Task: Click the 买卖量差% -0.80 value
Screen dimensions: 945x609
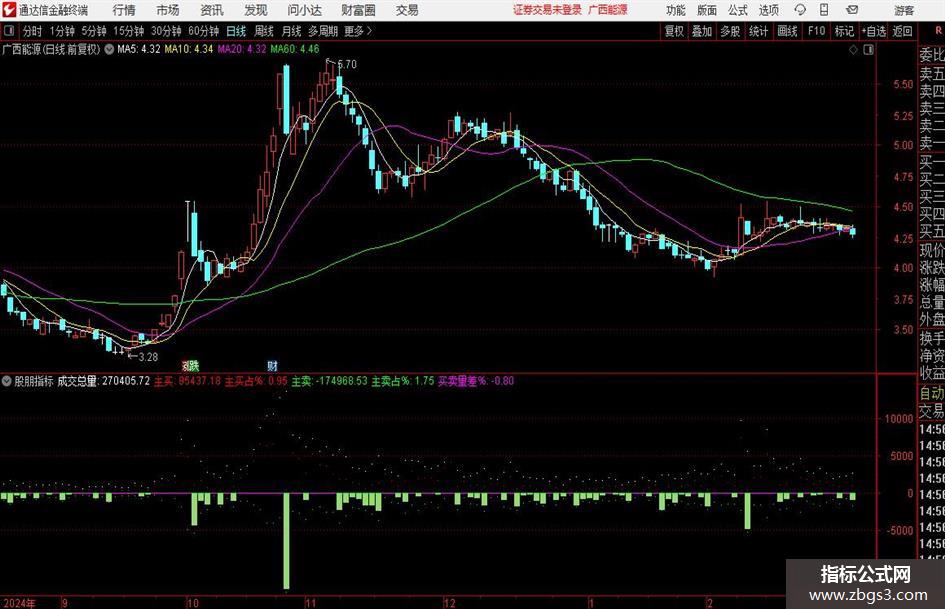Action: (476, 381)
